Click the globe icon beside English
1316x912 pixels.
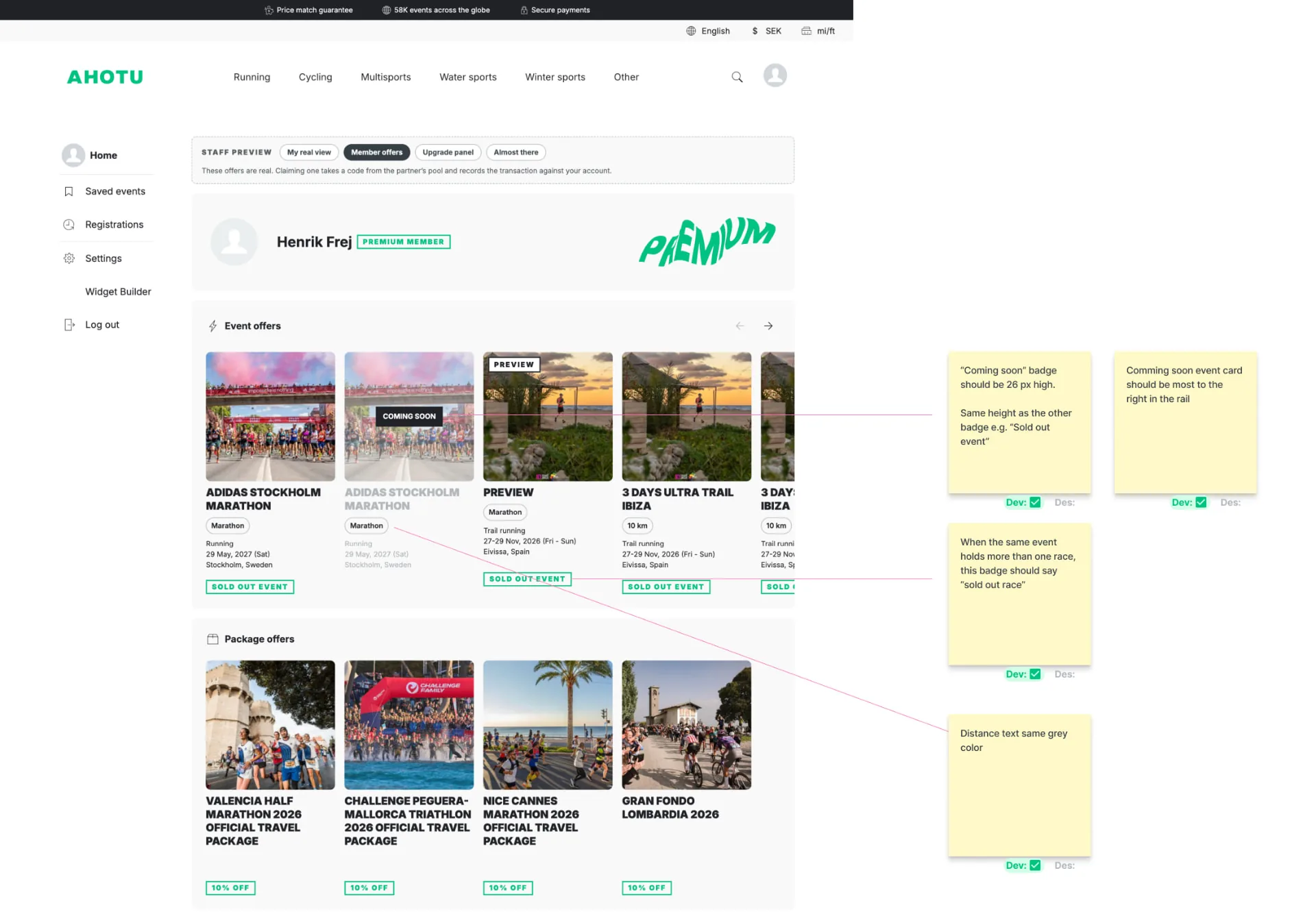coord(691,31)
